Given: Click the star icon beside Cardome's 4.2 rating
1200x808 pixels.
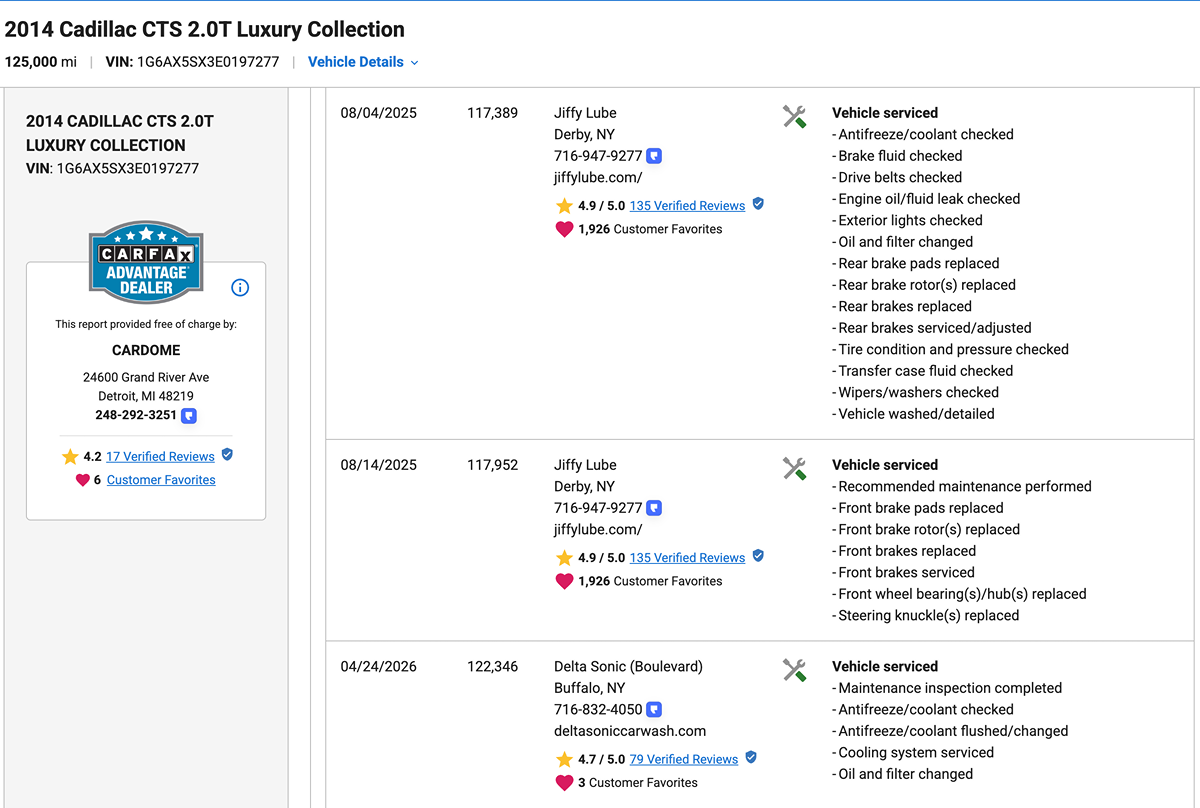Looking at the screenshot, I should pos(70,456).
